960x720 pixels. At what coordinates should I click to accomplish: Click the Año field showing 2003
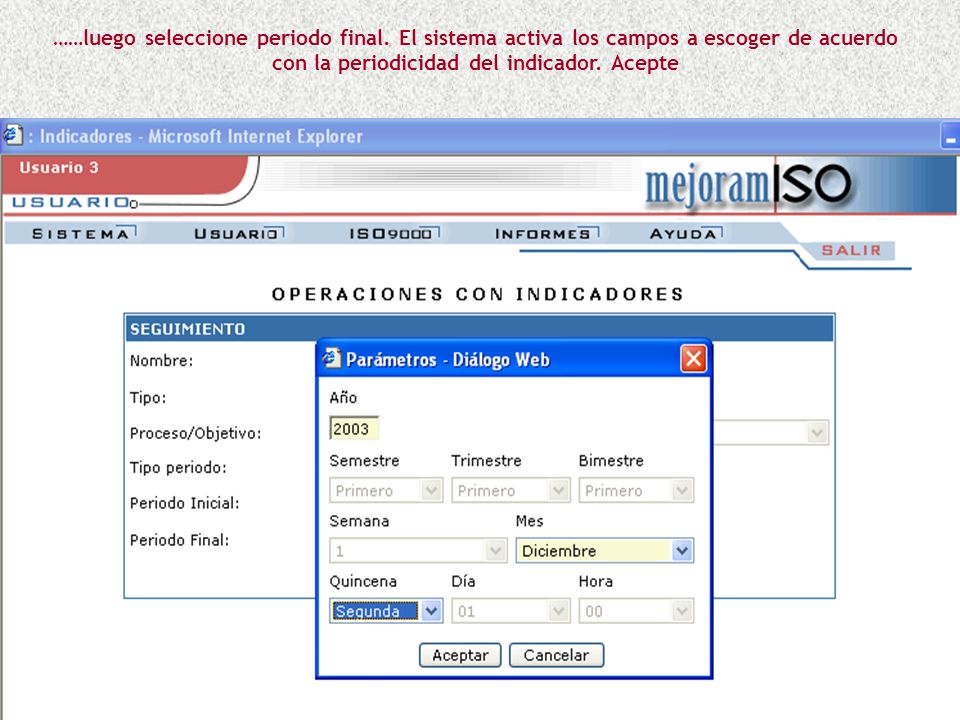354,429
